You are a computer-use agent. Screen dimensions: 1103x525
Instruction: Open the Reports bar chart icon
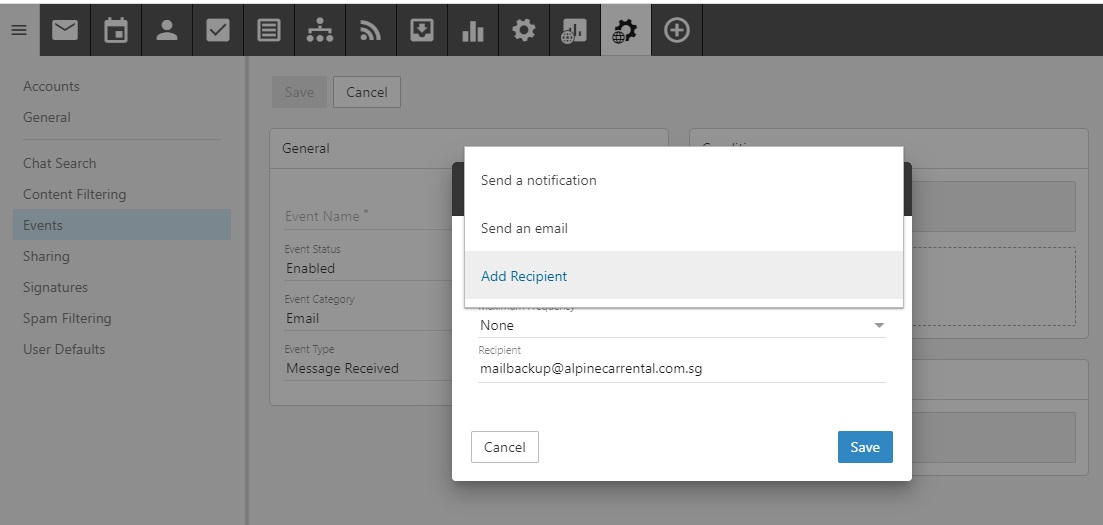point(472,31)
